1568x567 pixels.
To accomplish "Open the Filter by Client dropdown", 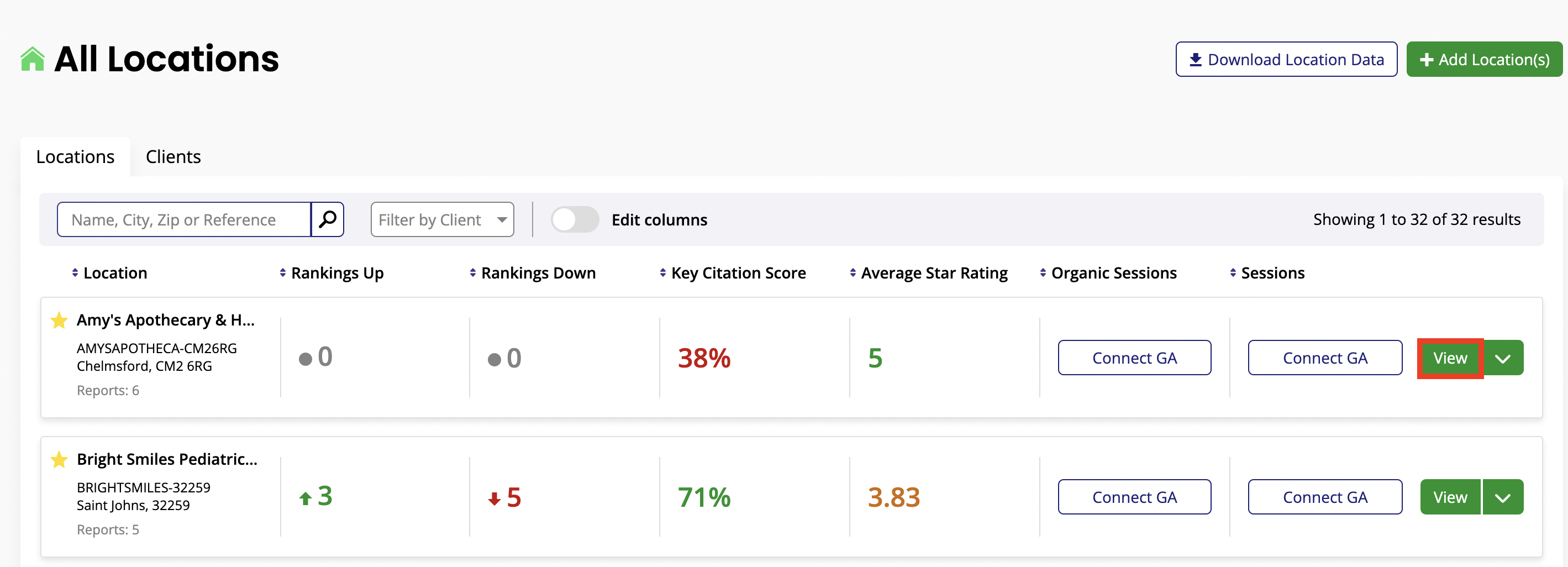I will coord(442,219).
